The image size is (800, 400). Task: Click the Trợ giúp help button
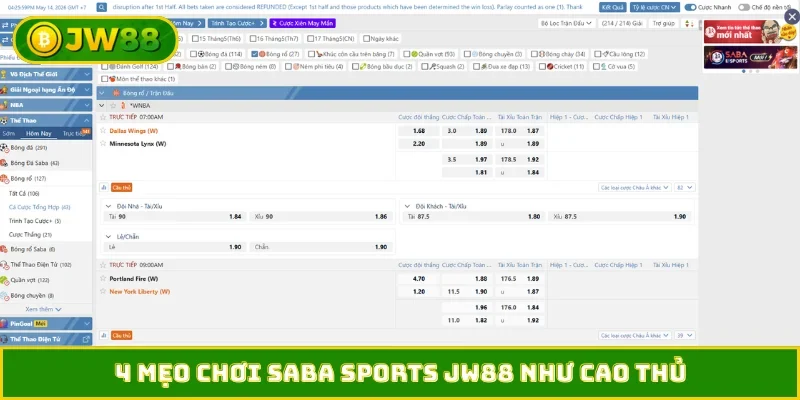664,23
